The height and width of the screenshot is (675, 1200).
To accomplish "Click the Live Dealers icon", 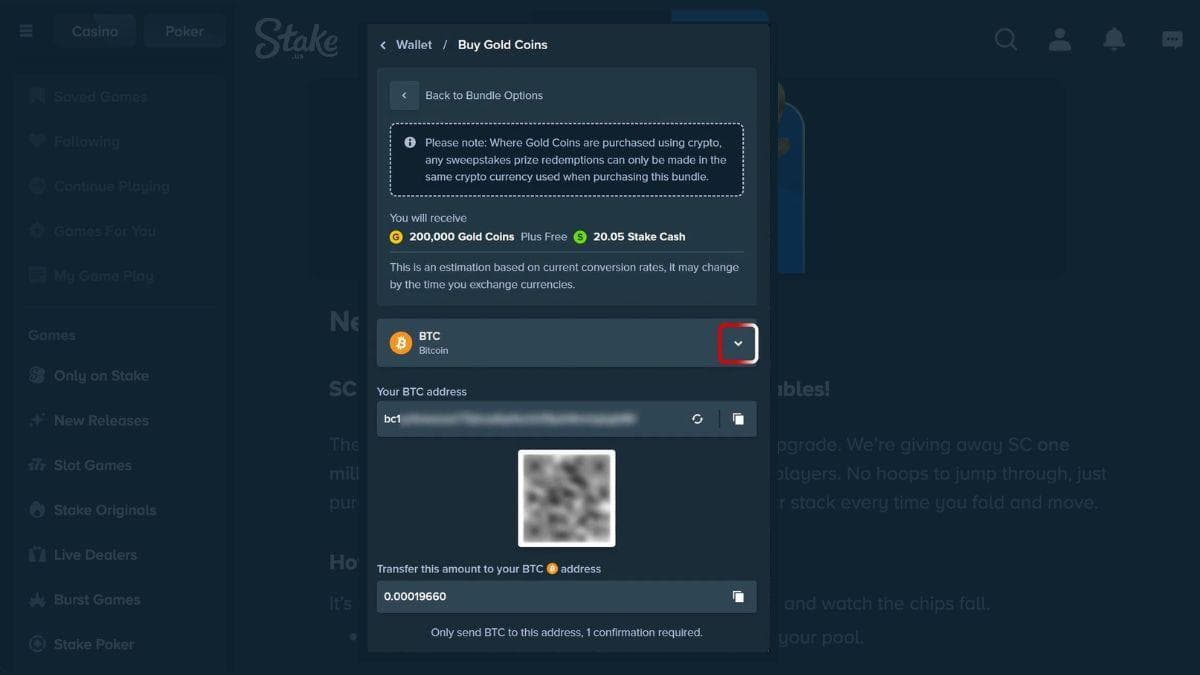I will (x=37, y=555).
